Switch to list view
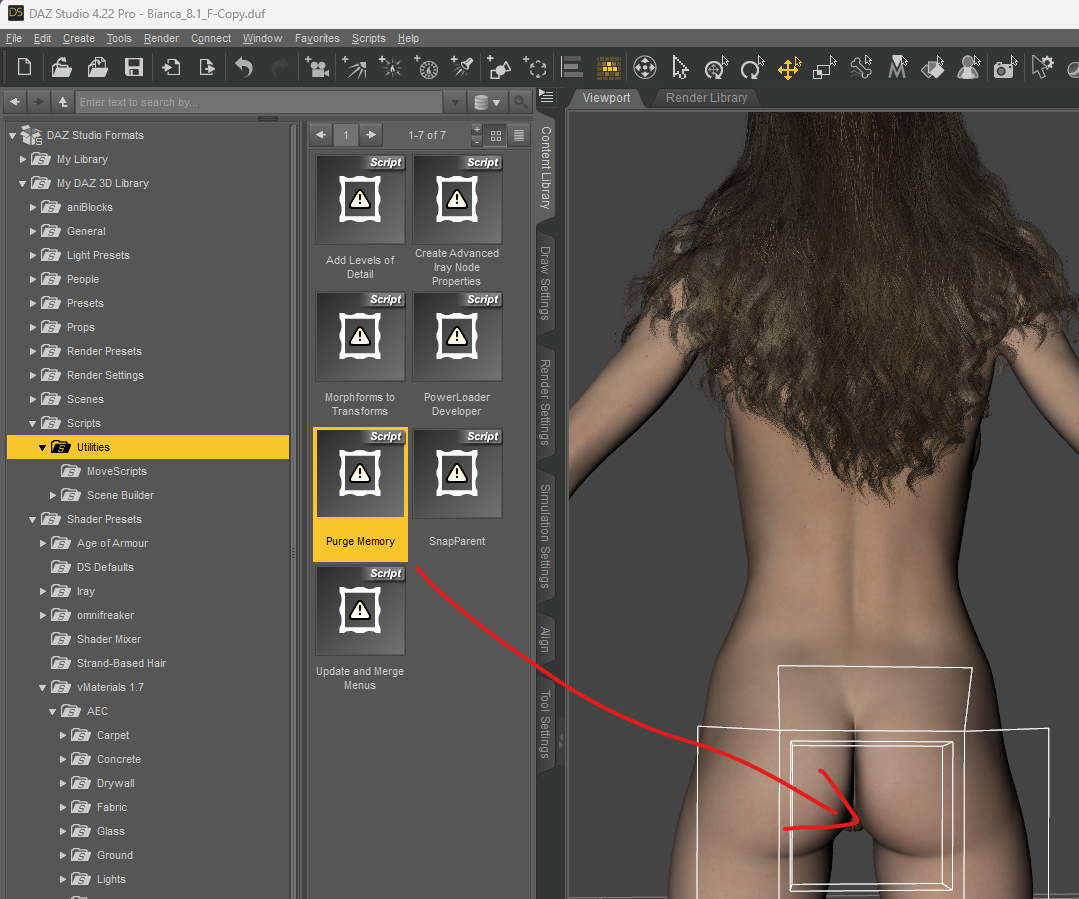 pyautogui.click(x=519, y=136)
